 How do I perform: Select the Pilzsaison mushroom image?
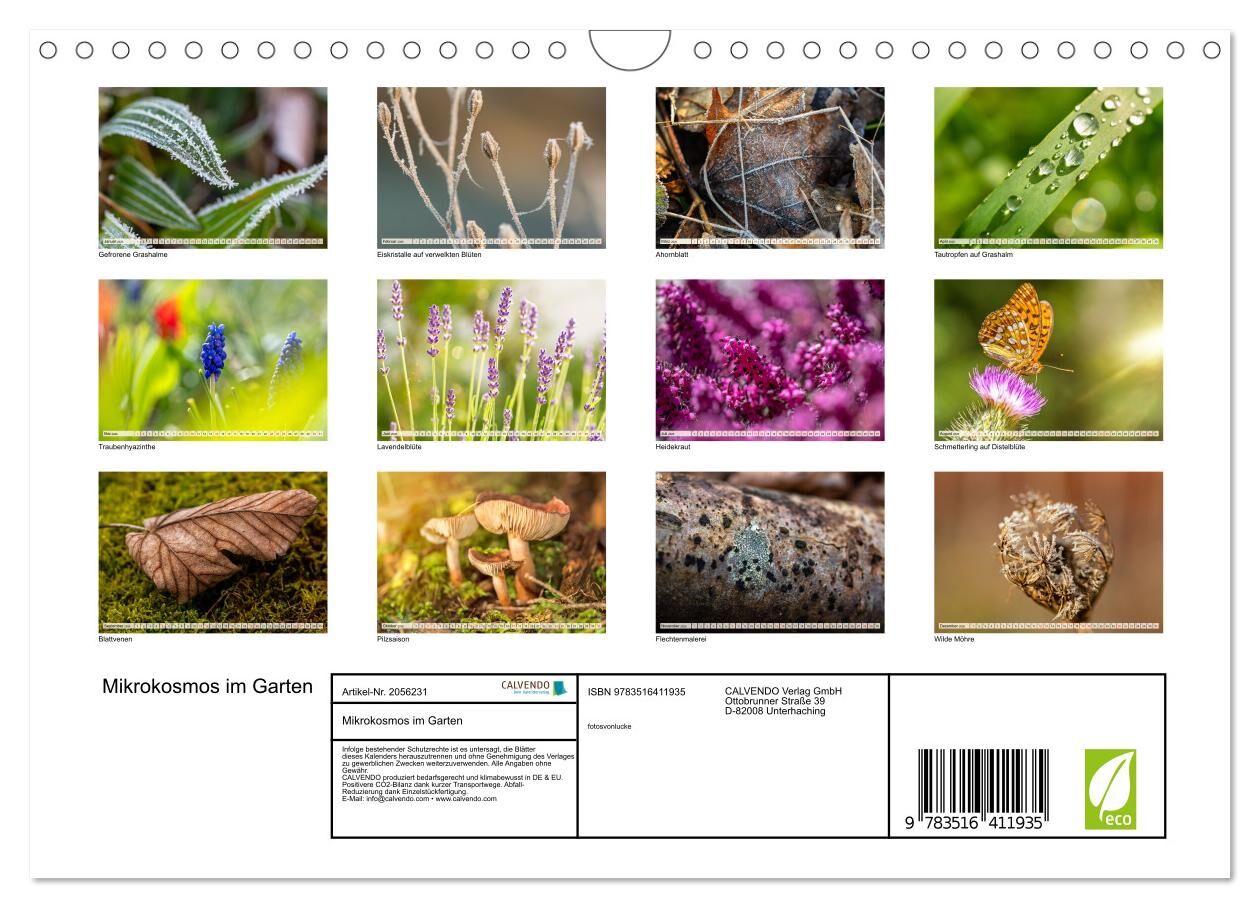click(x=491, y=551)
